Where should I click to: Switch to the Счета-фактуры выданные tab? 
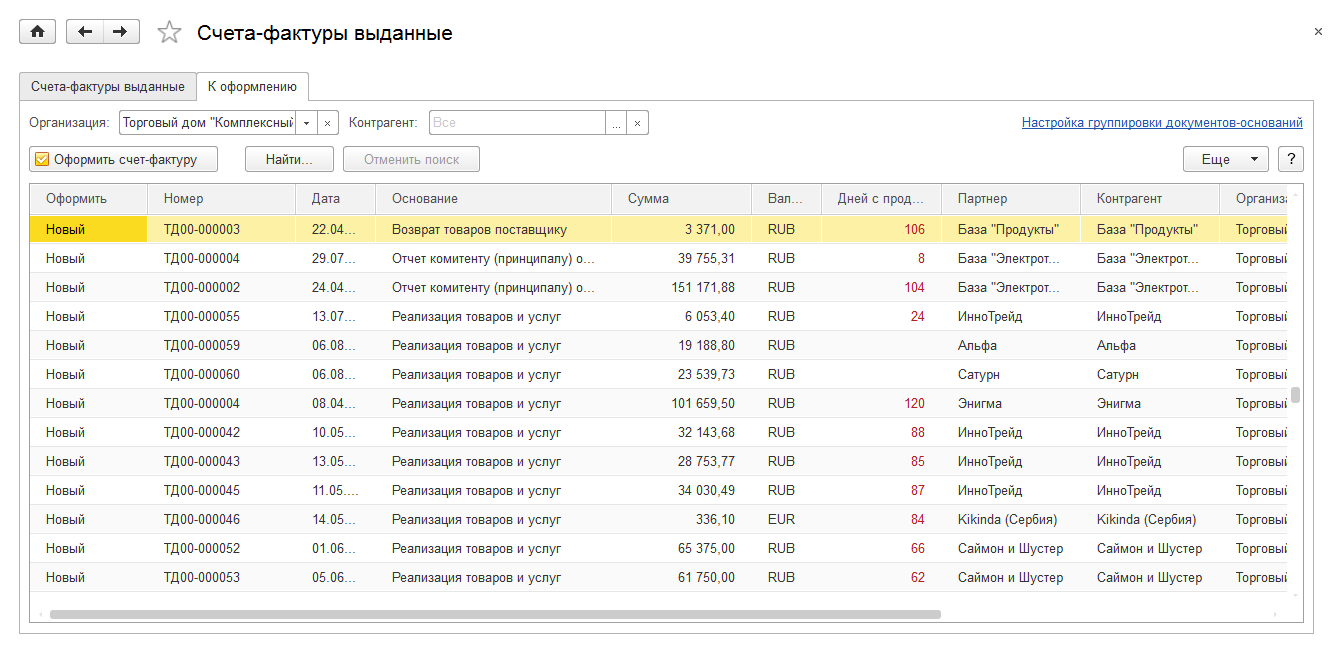point(108,87)
